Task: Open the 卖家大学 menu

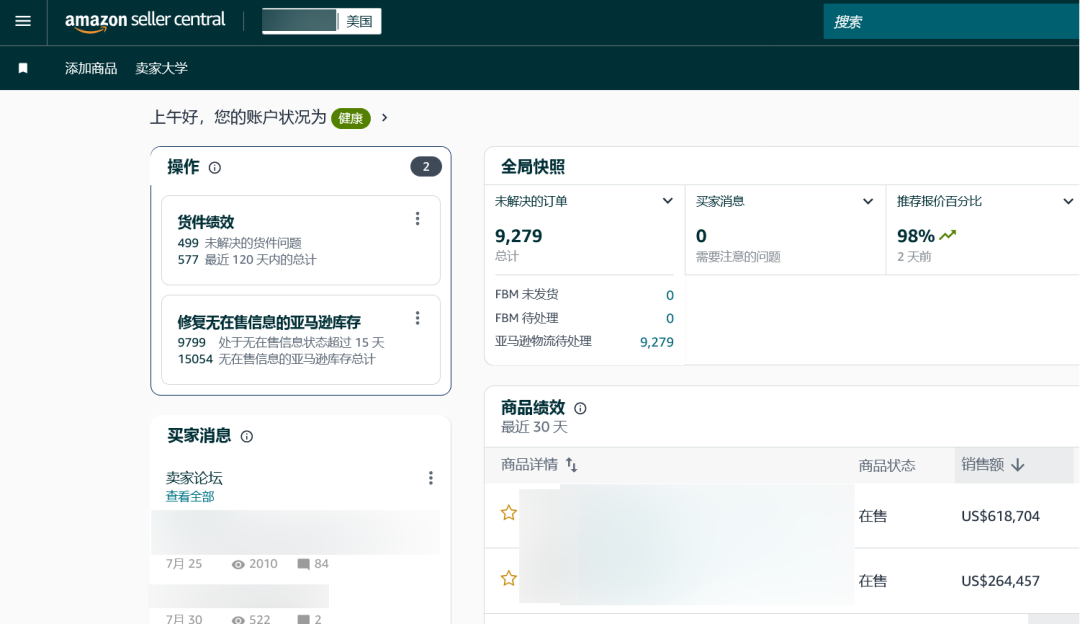Action: point(161,68)
